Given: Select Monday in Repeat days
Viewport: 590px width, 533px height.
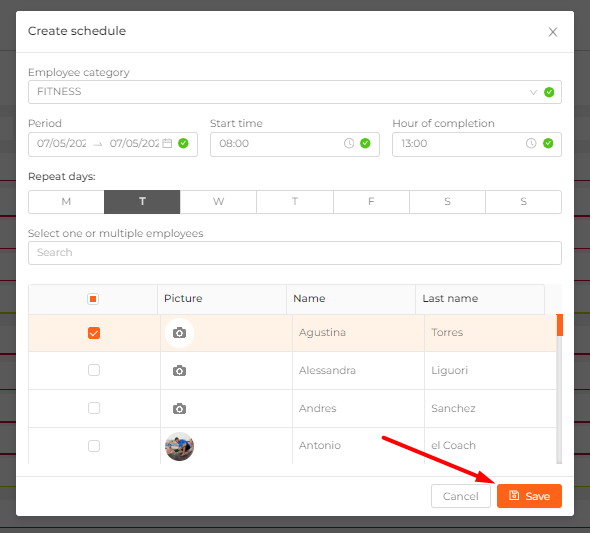Looking at the screenshot, I should point(66,202).
